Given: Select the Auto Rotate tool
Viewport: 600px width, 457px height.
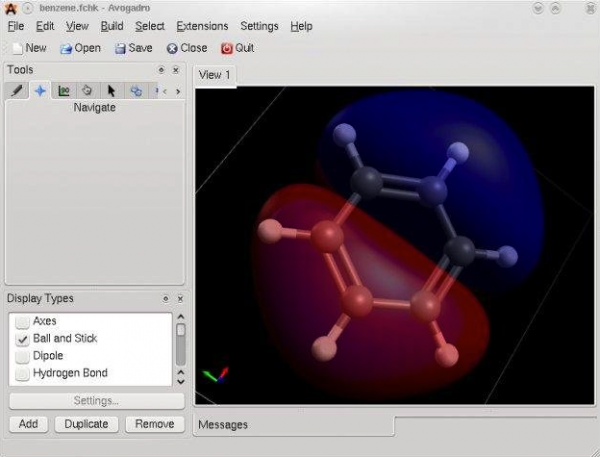Looking at the screenshot, I should click(136, 91).
